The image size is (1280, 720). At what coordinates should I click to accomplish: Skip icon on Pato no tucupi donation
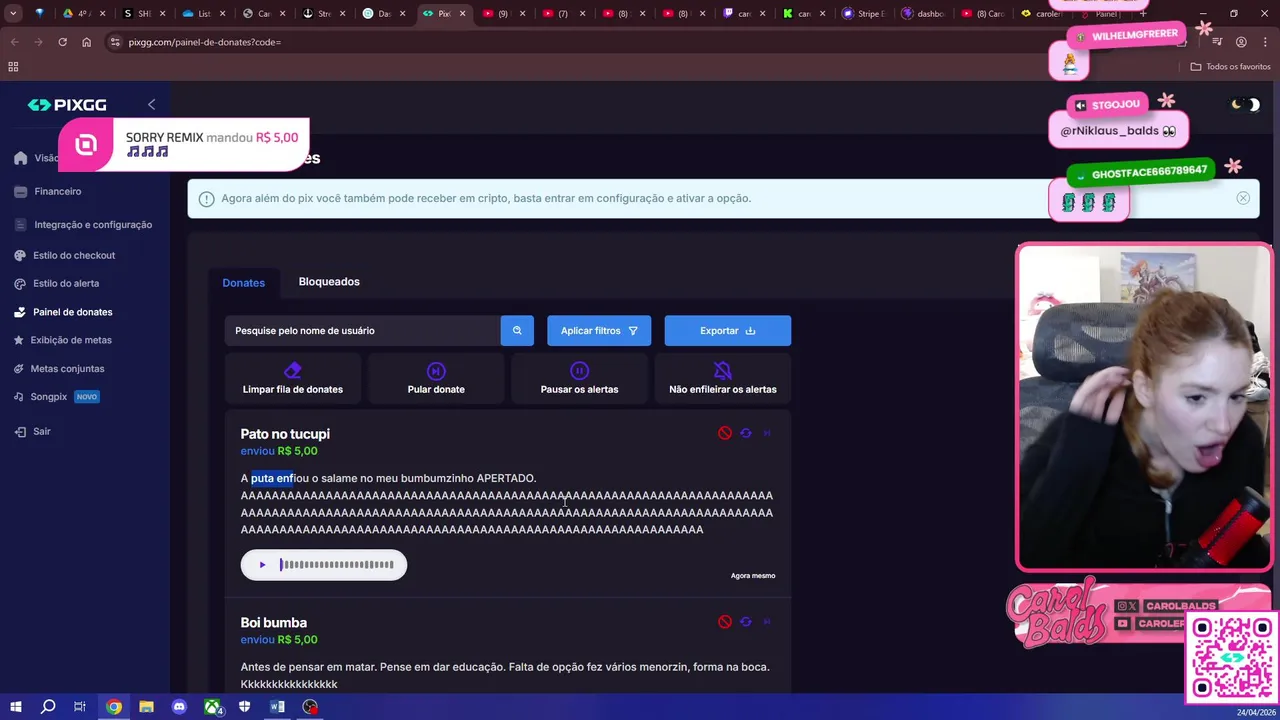point(768,433)
